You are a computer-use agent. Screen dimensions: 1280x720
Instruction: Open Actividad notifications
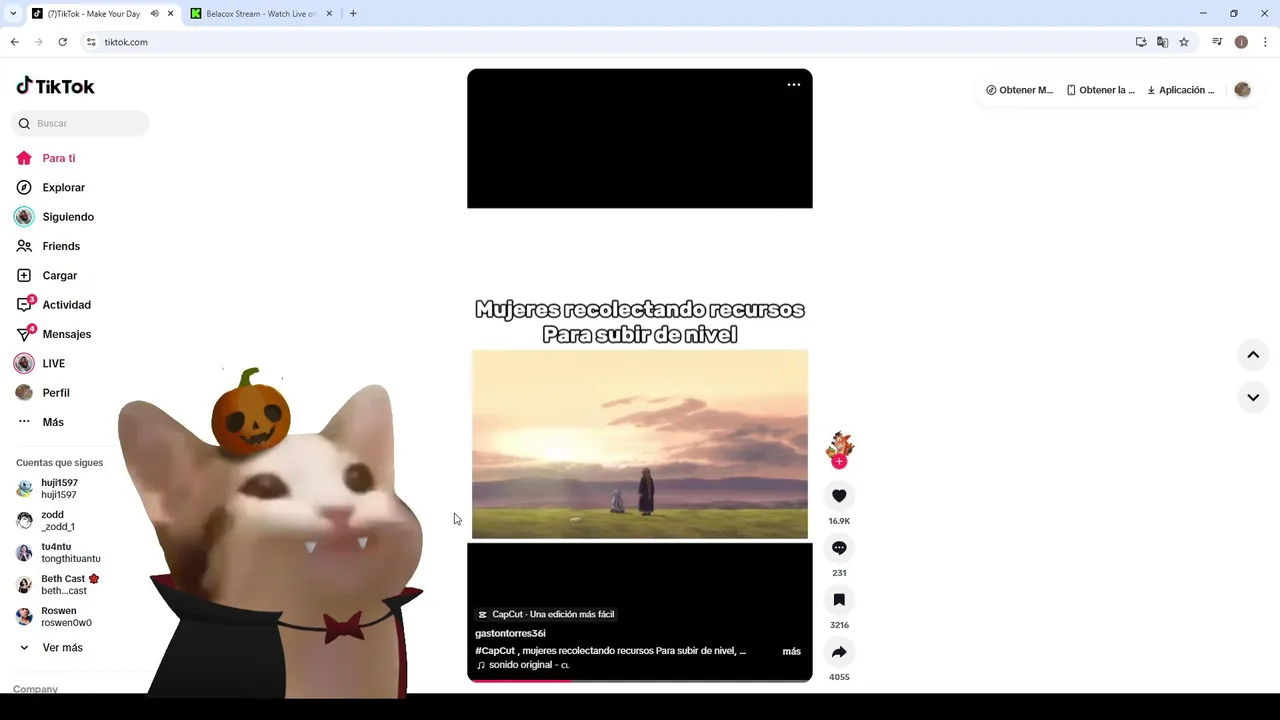[x=66, y=305]
